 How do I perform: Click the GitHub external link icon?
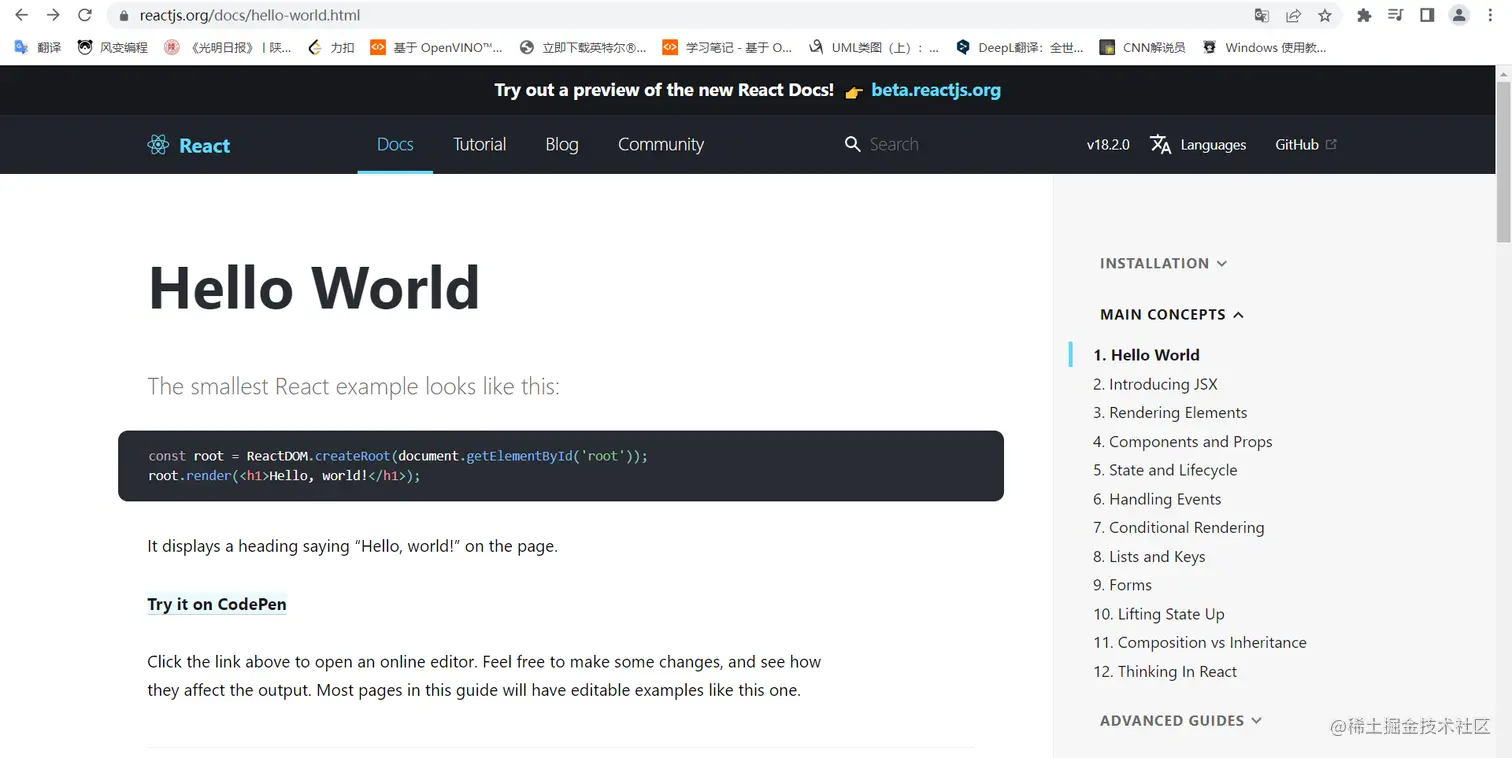1331,144
